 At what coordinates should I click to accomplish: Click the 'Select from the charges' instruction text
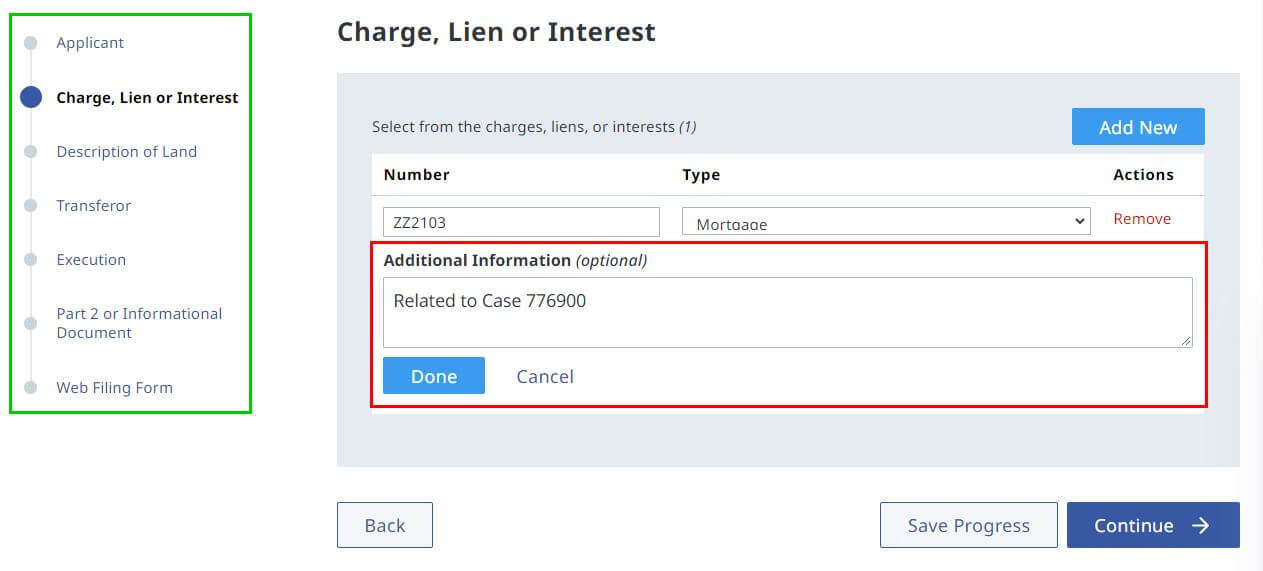[534, 127]
